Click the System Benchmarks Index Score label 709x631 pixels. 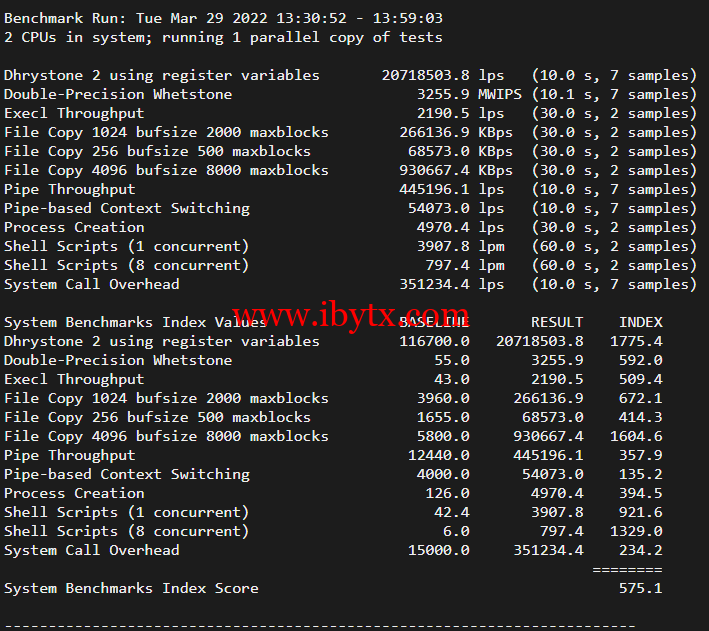131,588
